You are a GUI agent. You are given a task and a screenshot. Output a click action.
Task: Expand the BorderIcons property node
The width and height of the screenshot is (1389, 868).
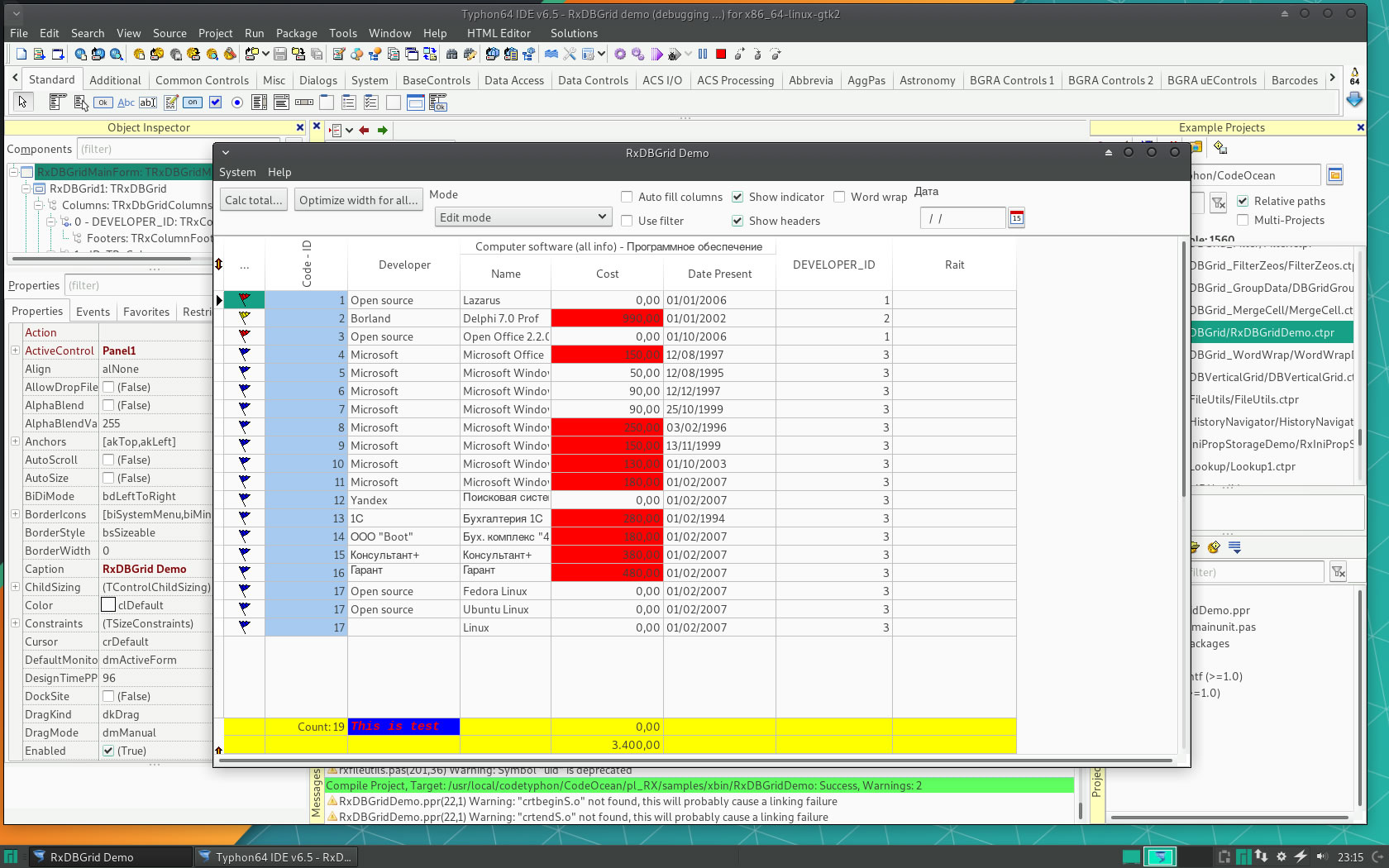coord(15,514)
